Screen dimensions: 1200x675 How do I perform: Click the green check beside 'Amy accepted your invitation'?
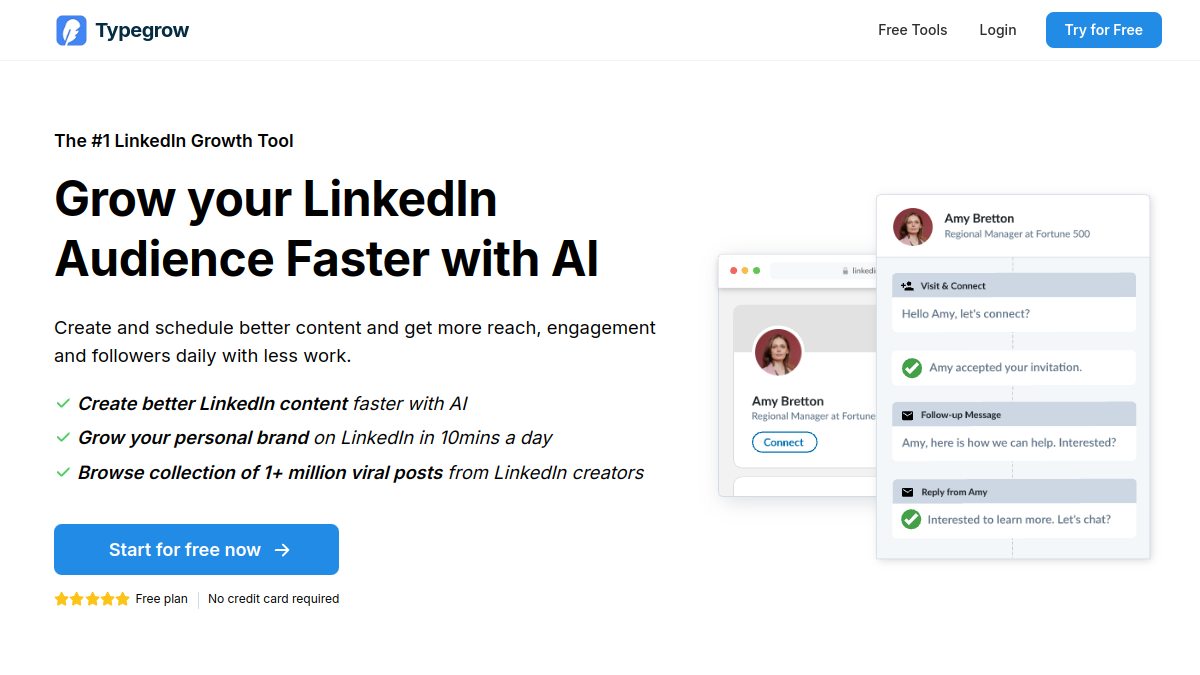[x=912, y=368]
